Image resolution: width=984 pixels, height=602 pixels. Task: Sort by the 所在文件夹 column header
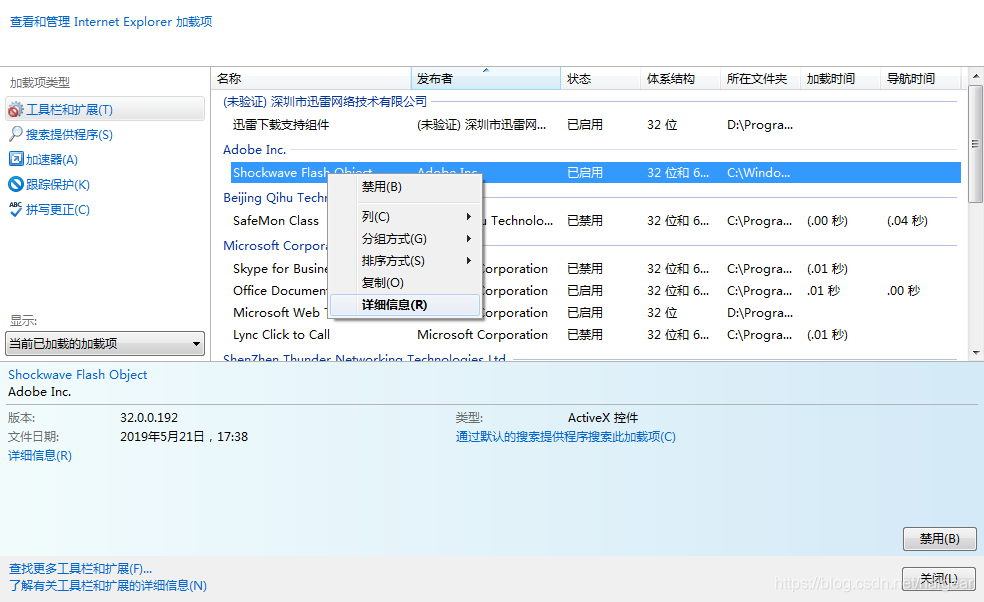coord(760,78)
